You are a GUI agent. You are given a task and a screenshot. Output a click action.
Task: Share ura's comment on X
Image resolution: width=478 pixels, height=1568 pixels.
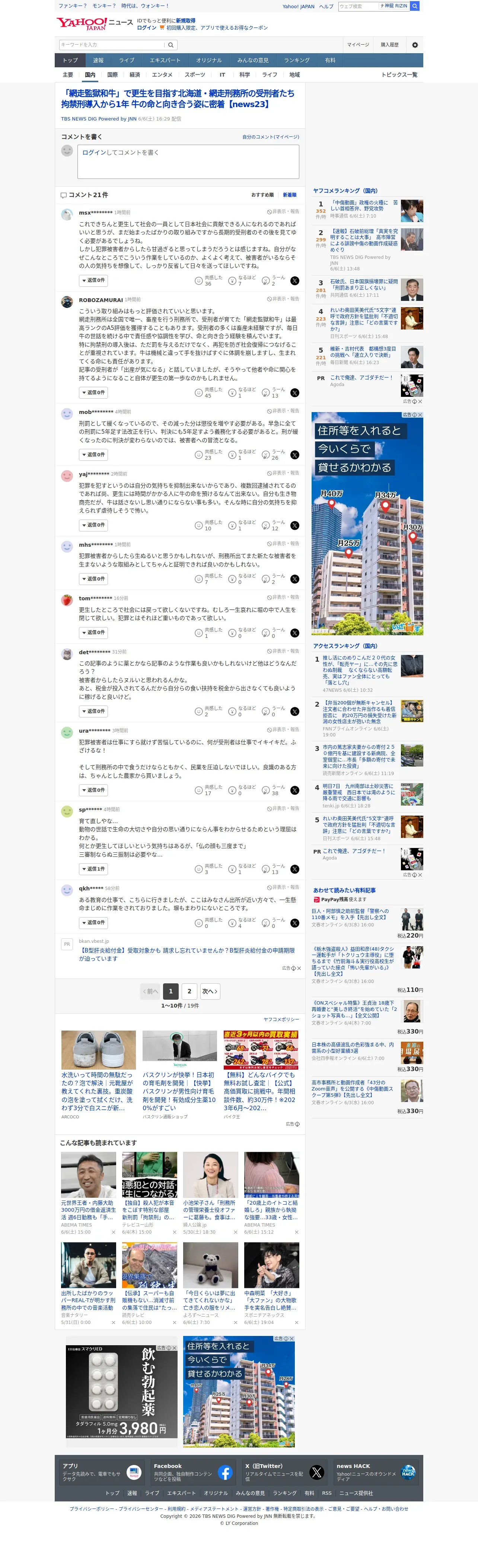(x=295, y=790)
